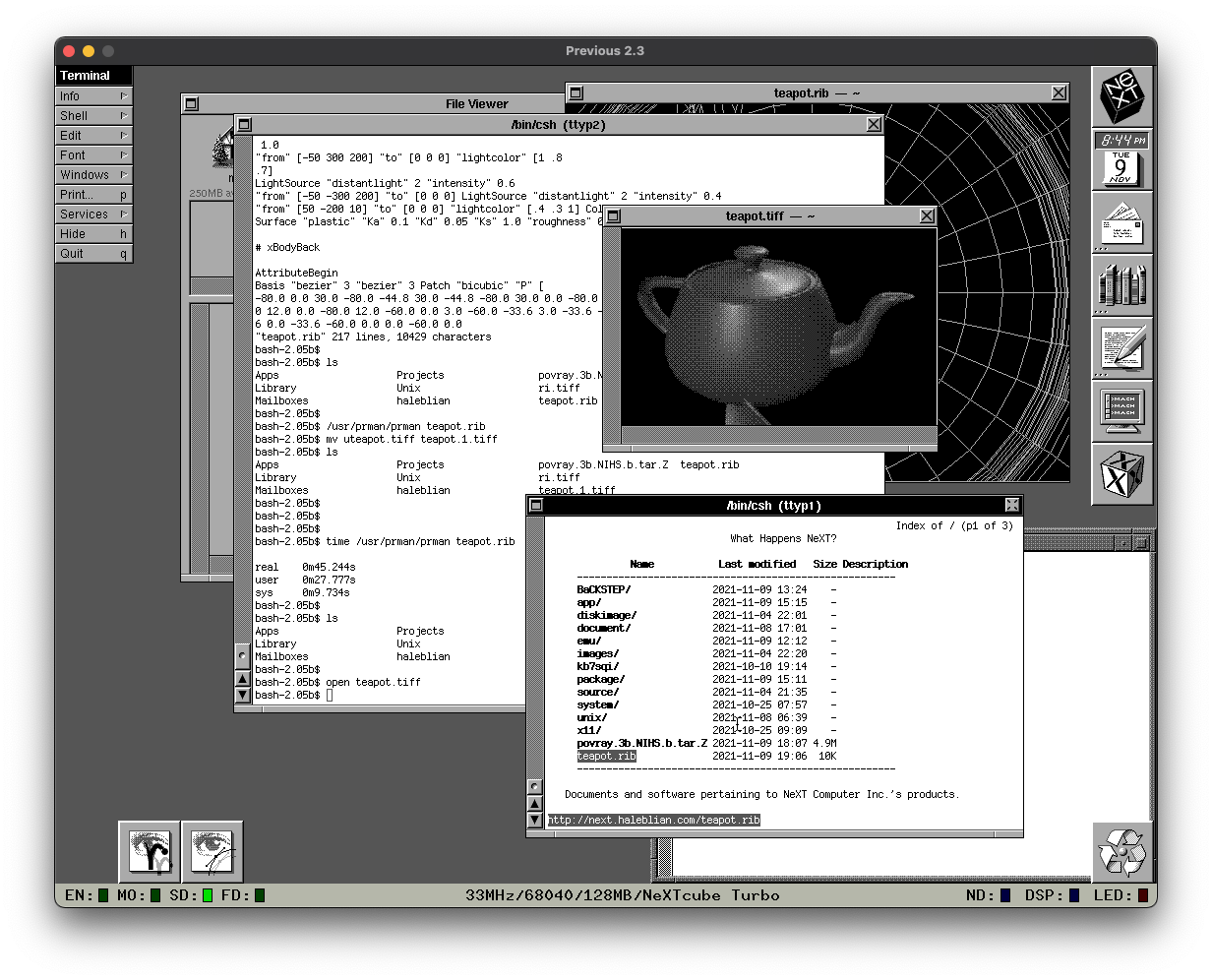Open the Edit app pencil dock icon
The width and height of the screenshot is (1212, 980).
(x=1121, y=349)
